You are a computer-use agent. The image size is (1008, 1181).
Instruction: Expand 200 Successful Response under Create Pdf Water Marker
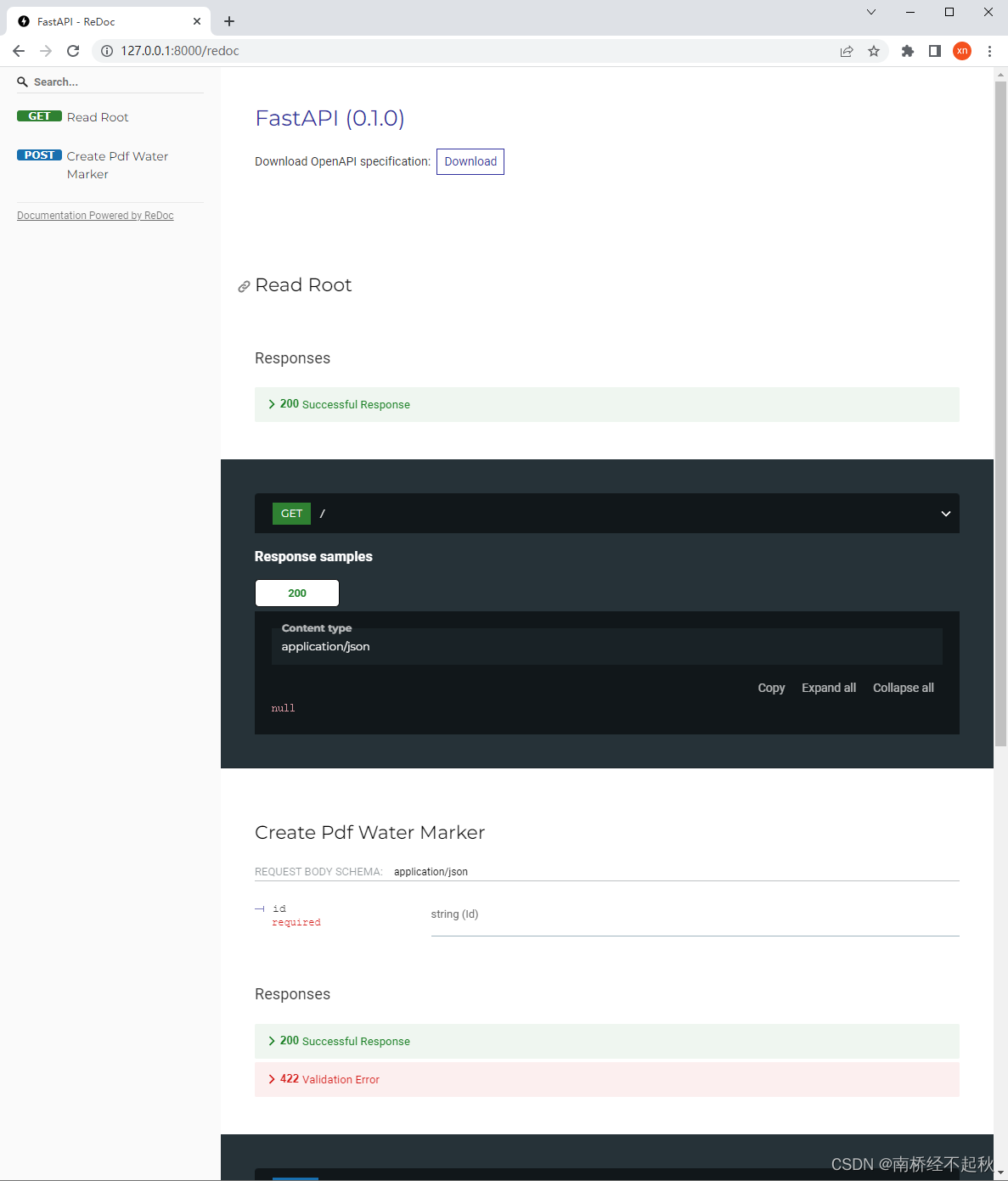click(x=607, y=1041)
